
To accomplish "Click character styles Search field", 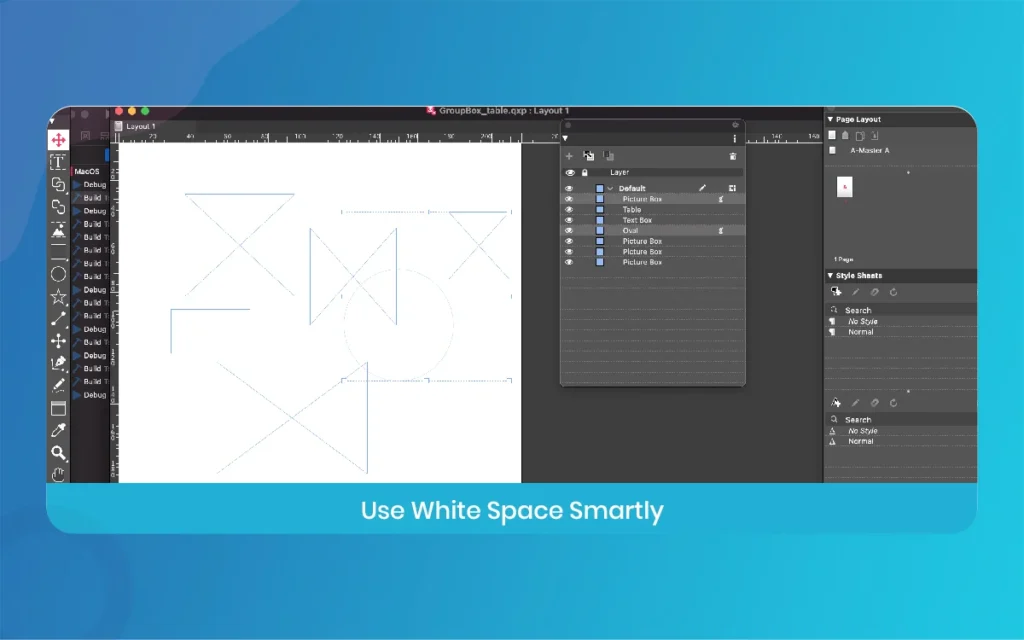I will 901,420.
